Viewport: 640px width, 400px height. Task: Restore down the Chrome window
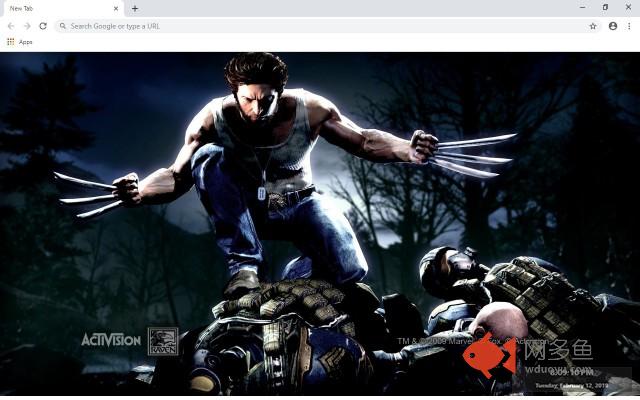[x=605, y=7]
